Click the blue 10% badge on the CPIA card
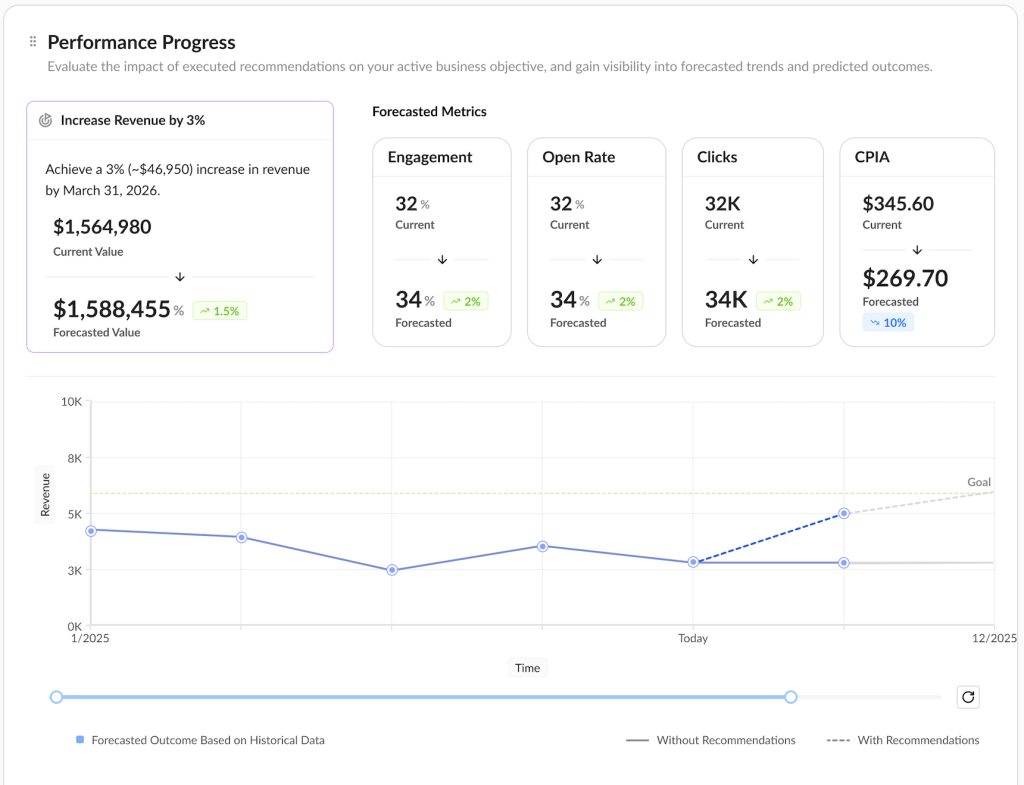 click(x=888, y=322)
